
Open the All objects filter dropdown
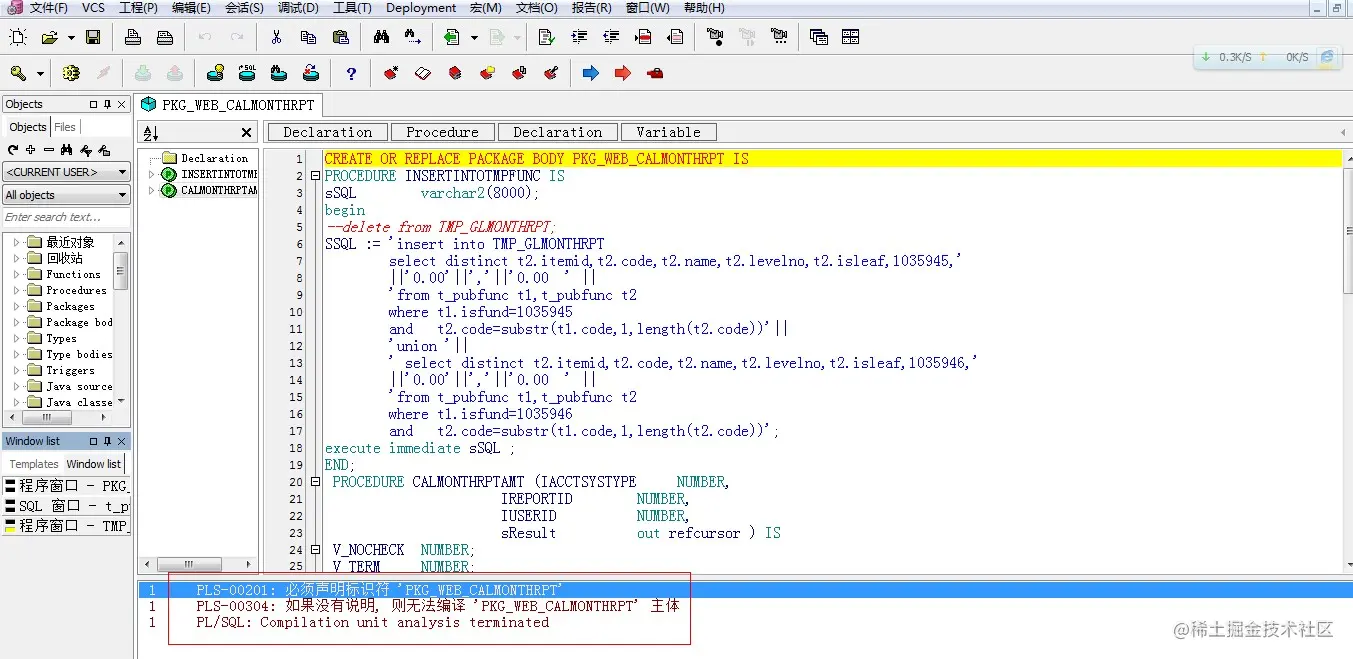click(x=66, y=195)
